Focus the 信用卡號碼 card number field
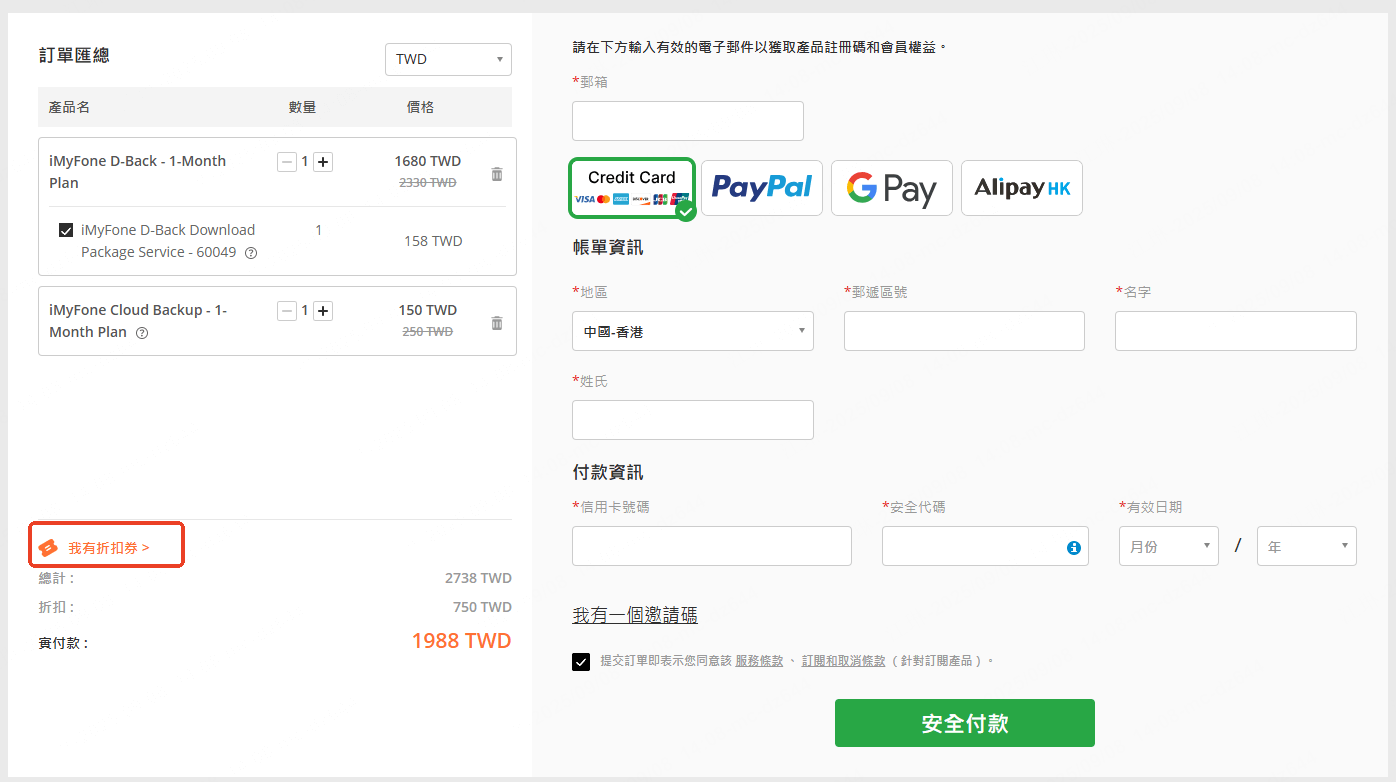This screenshot has height=782, width=1396. click(712, 546)
